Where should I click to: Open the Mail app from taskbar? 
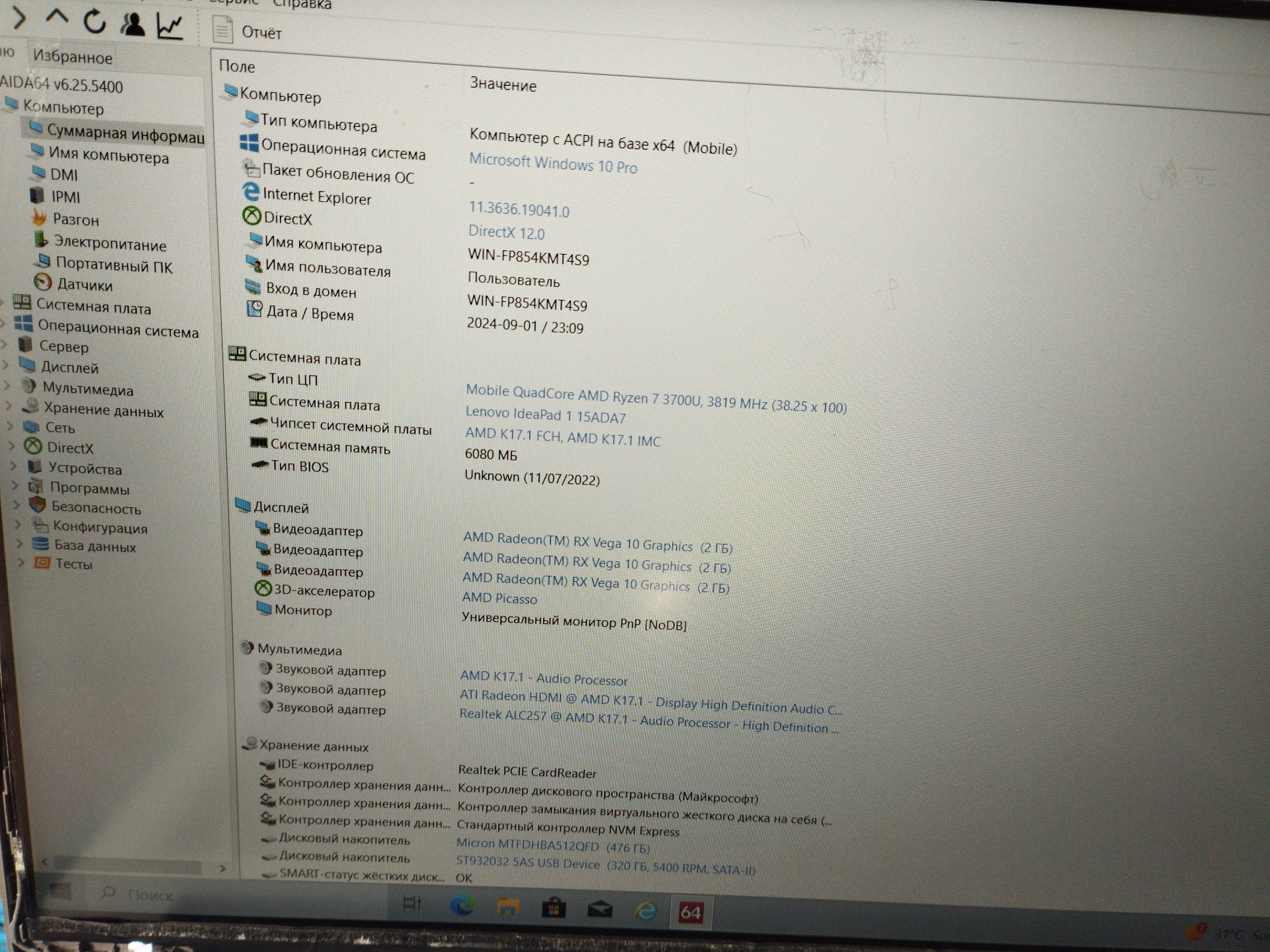[x=599, y=910]
